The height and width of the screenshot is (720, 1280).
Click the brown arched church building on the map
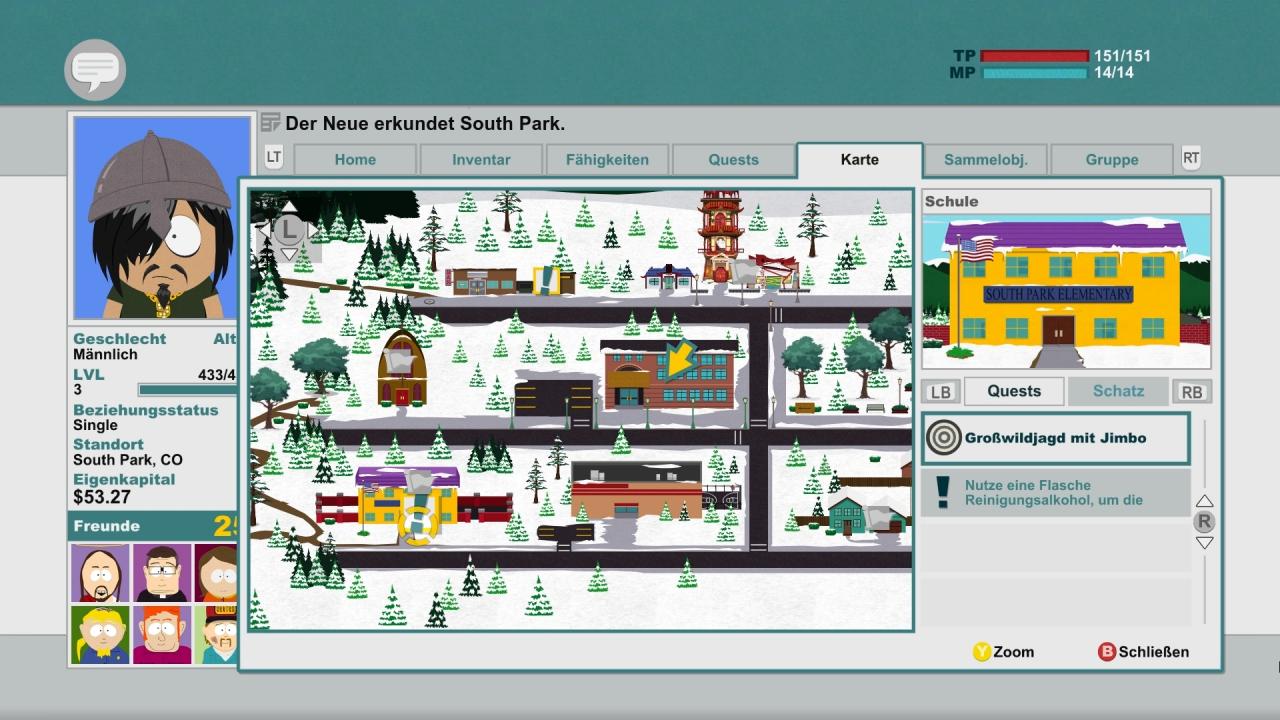(x=402, y=367)
